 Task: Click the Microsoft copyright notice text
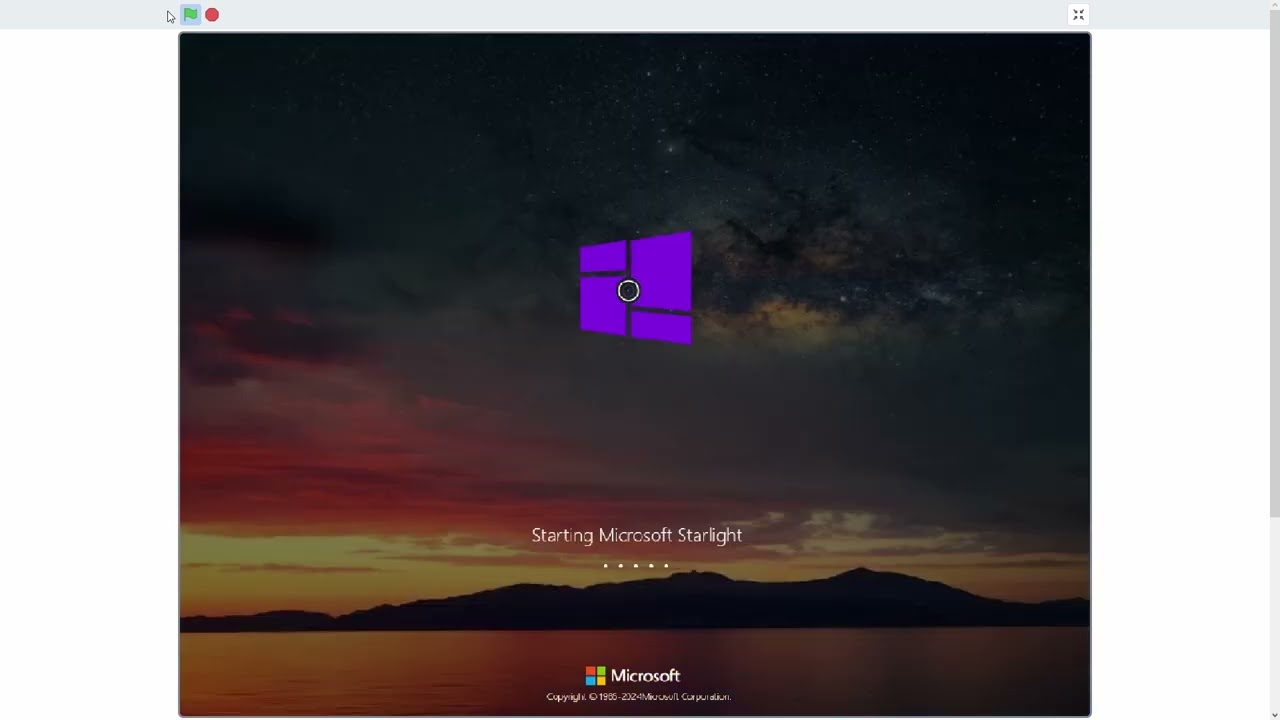(638, 697)
